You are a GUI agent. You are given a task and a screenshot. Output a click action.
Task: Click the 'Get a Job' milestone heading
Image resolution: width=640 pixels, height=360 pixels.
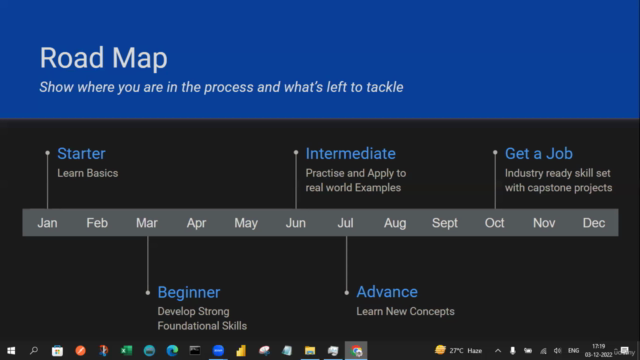tap(539, 153)
